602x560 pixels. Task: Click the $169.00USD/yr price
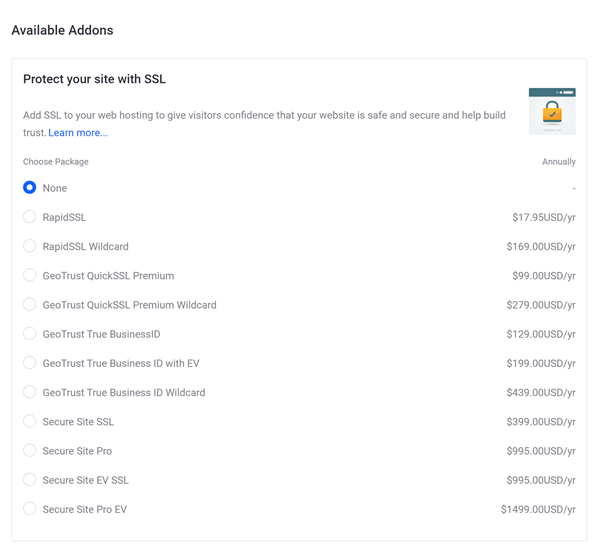click(x=541, y=246)
